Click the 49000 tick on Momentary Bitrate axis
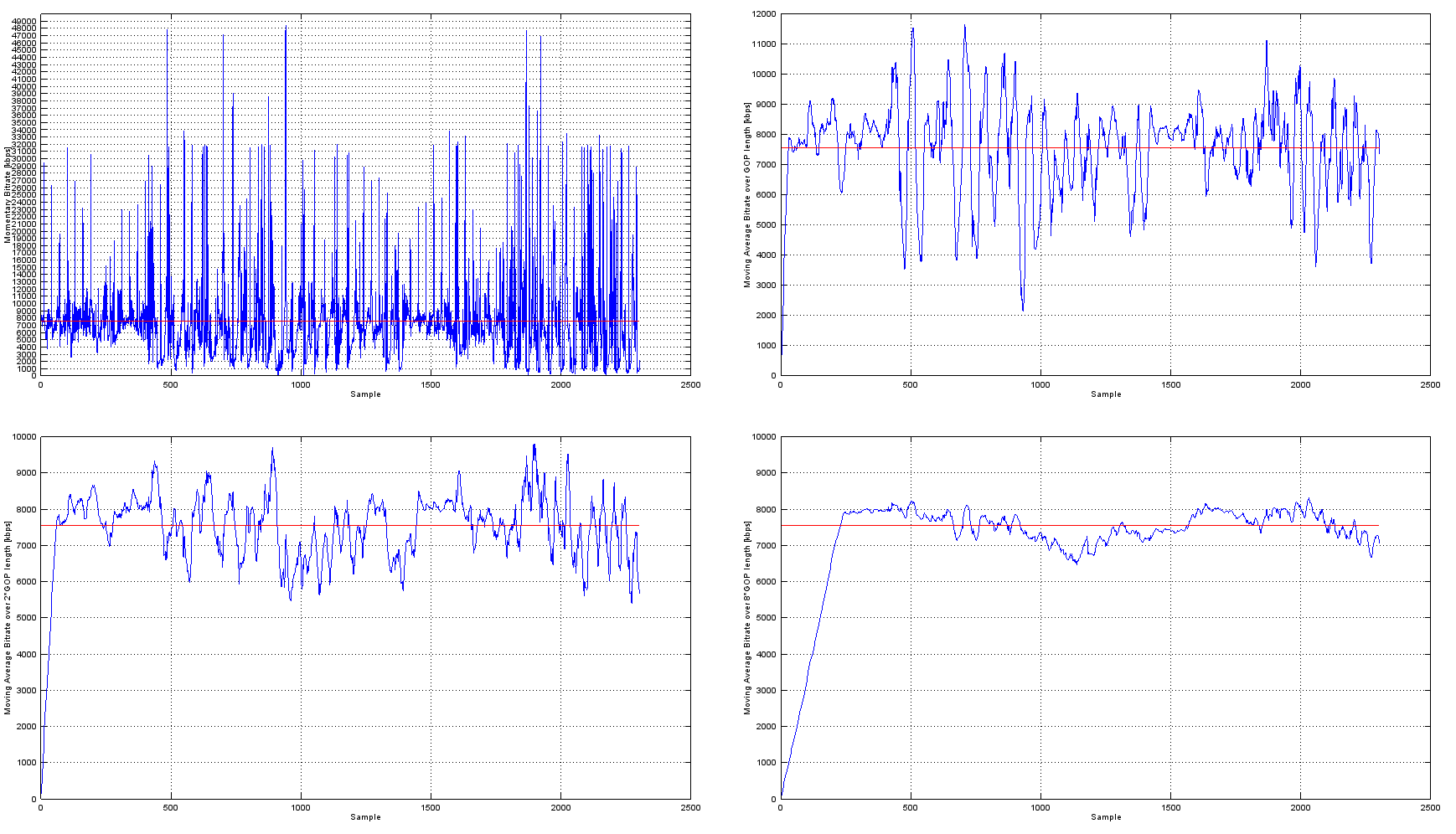Viewport: 1456px width, 834px height. click(24, 21)
